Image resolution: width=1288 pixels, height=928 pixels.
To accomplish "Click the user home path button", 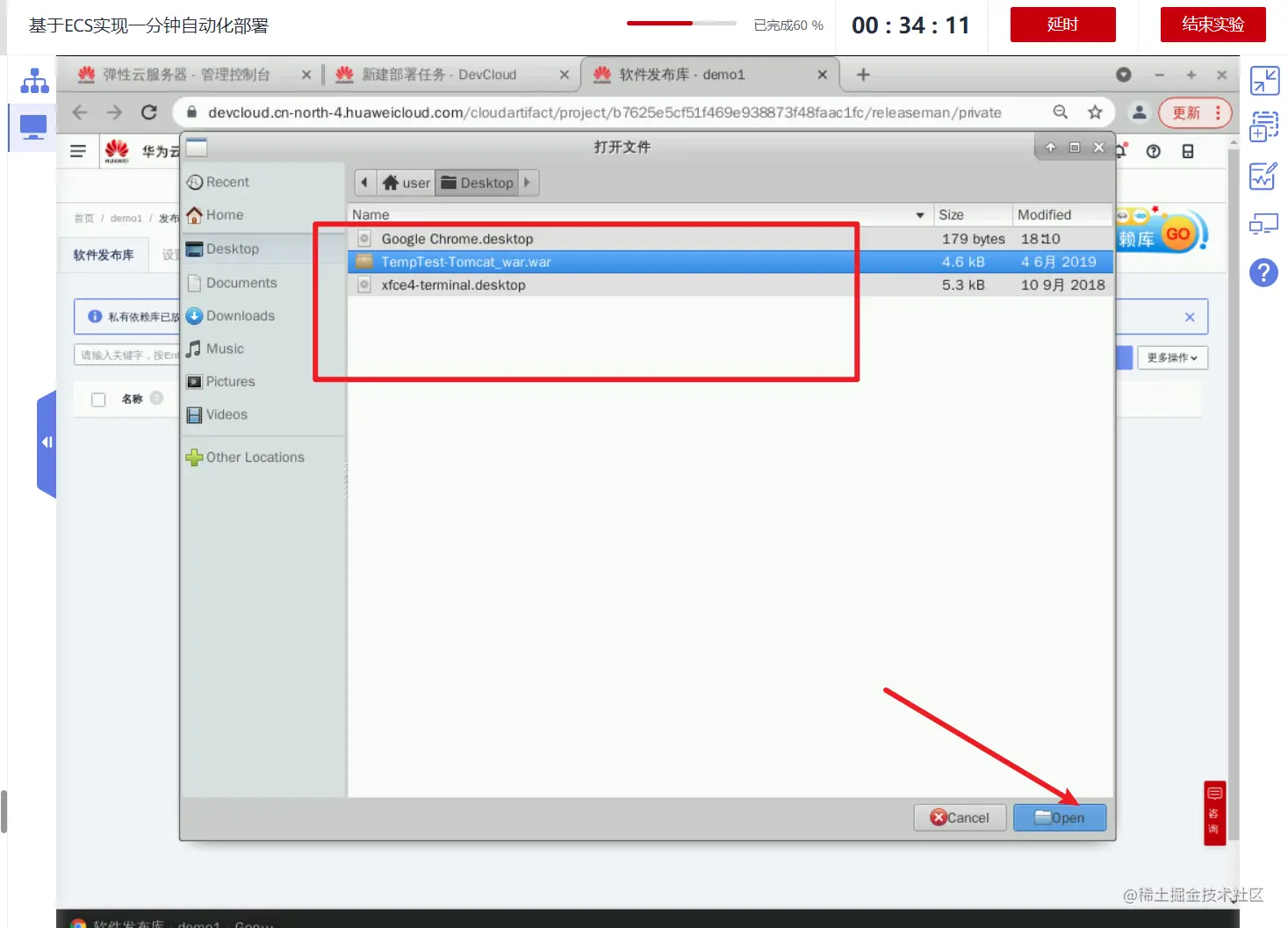I will click(x=407, y=183).
